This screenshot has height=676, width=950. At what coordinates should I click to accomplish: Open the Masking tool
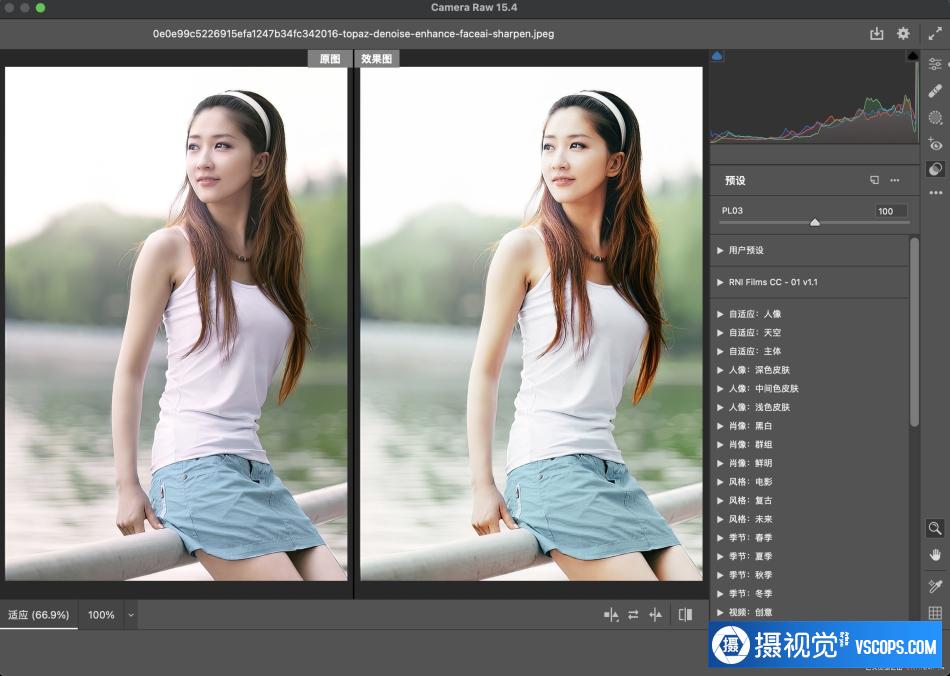[x=935, y=117]
